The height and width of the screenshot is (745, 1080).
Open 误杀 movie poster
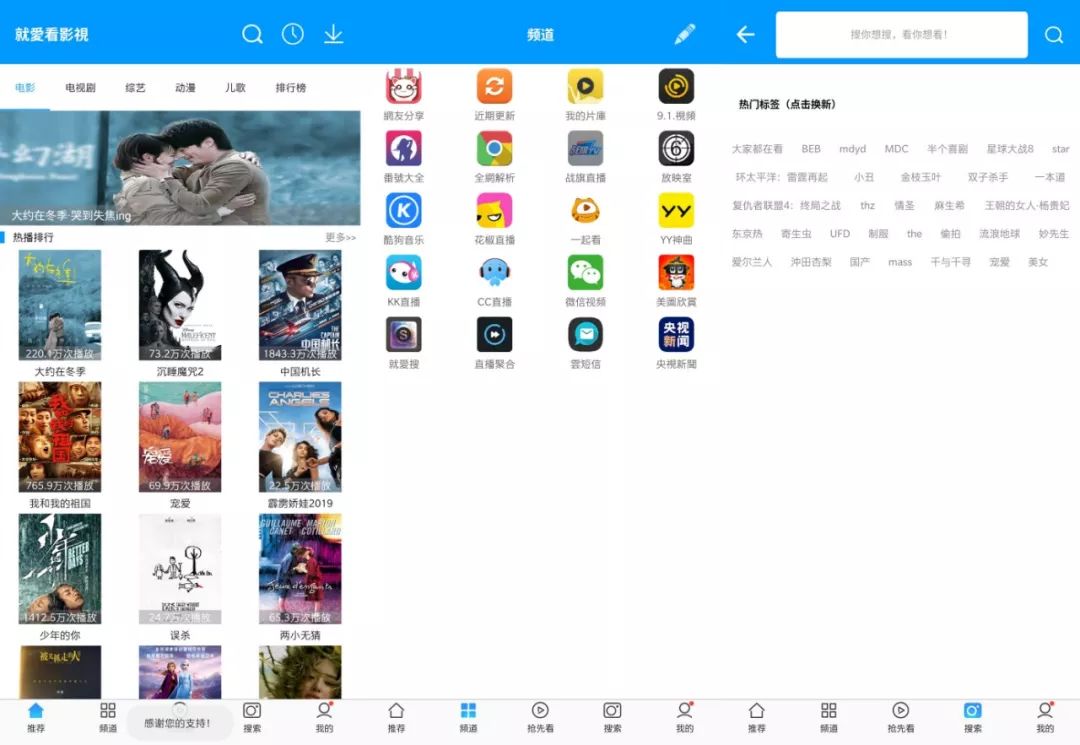180,569
